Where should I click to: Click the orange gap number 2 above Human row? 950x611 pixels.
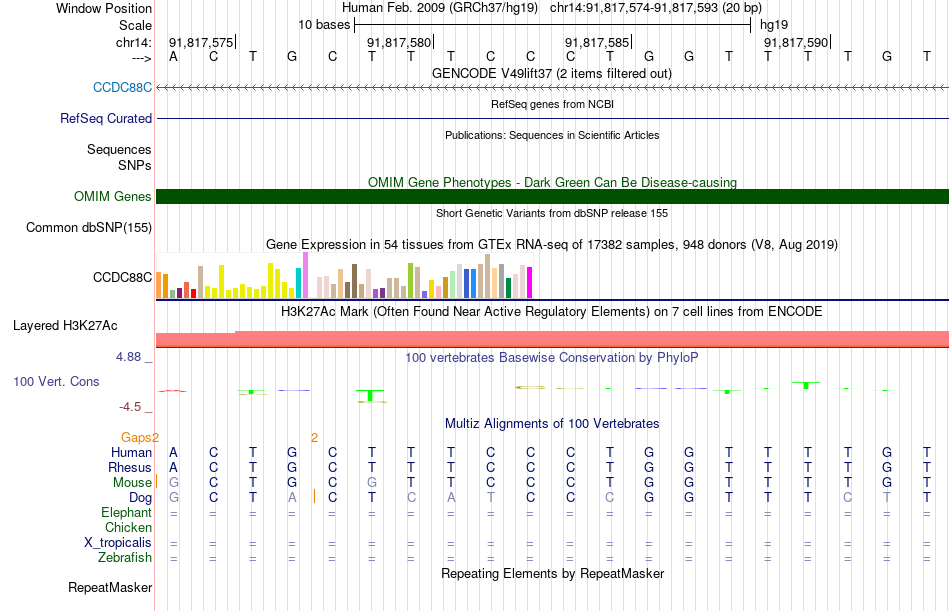pyautogui.click(x=314, y=437)
